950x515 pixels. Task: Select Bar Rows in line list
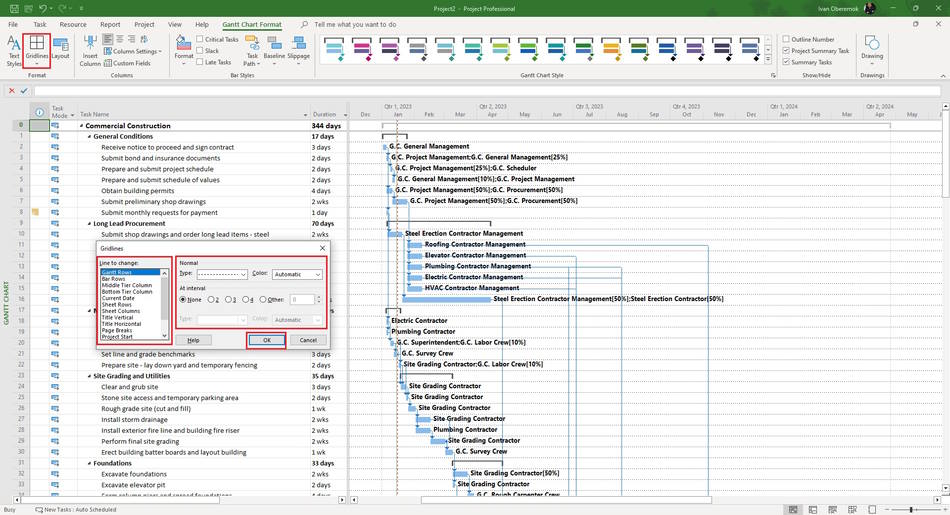click(x=113, y=279)
